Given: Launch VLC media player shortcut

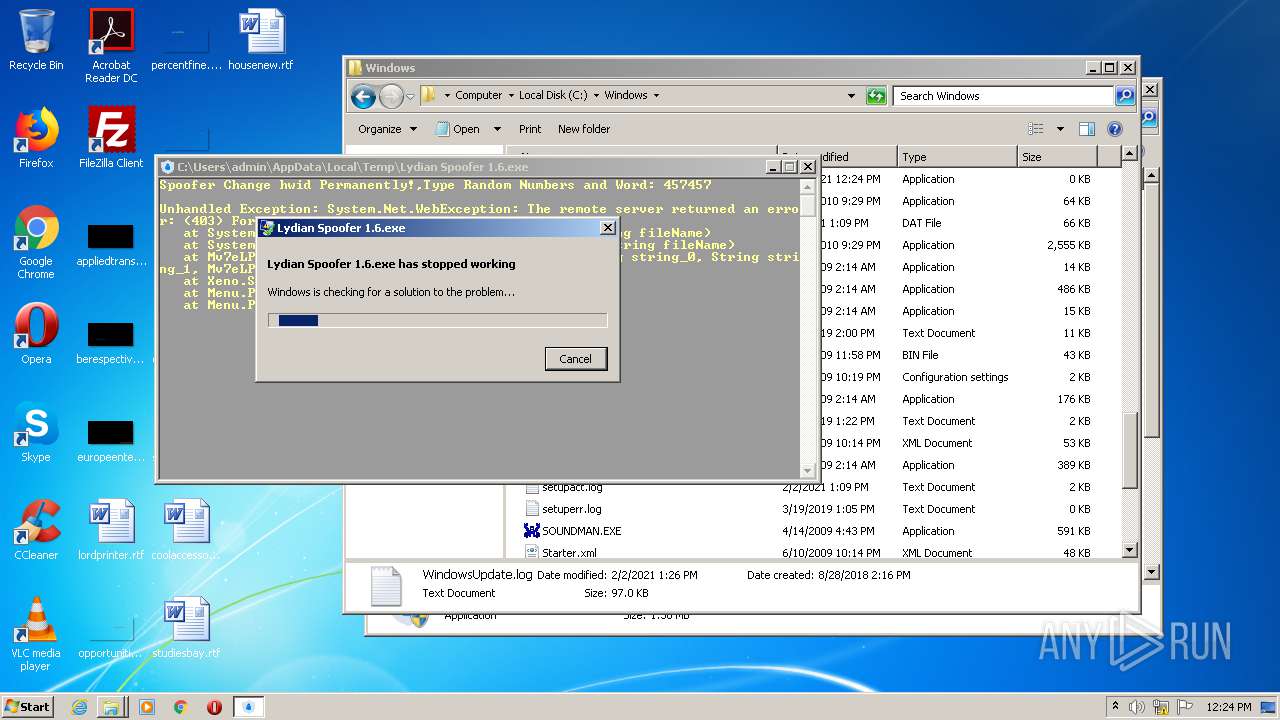Looking at the screenshot, I should [x=36, y=634].
